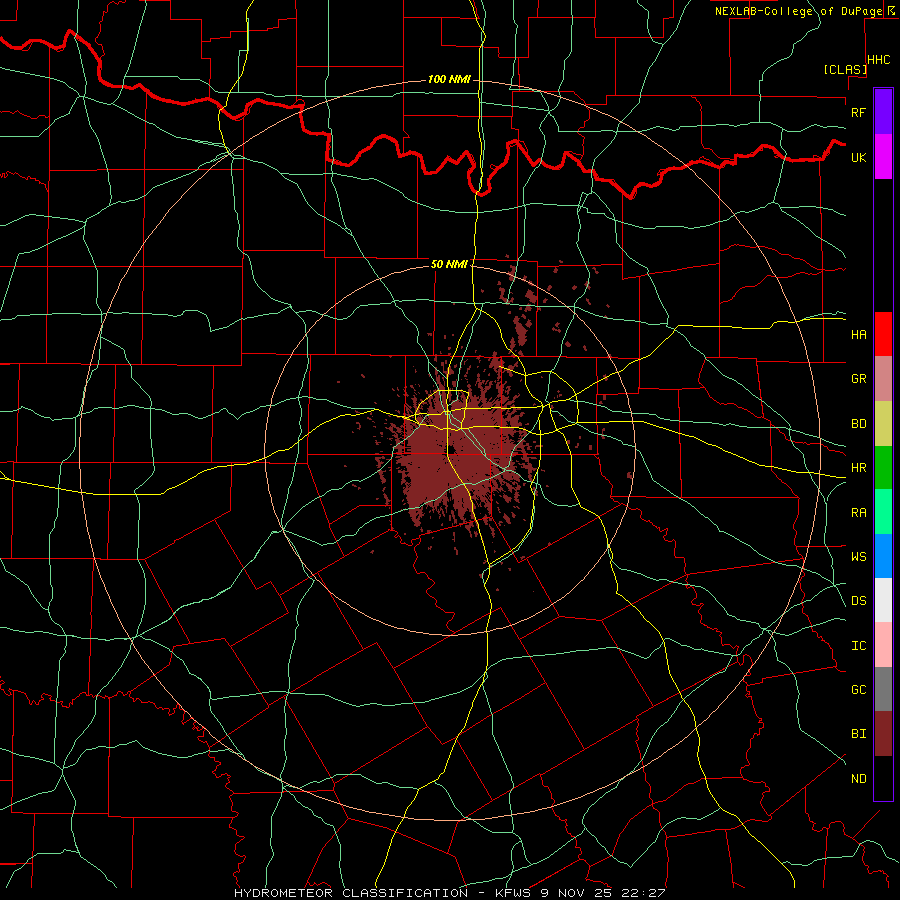Click the KFWS station identifier

coord(511,893)
